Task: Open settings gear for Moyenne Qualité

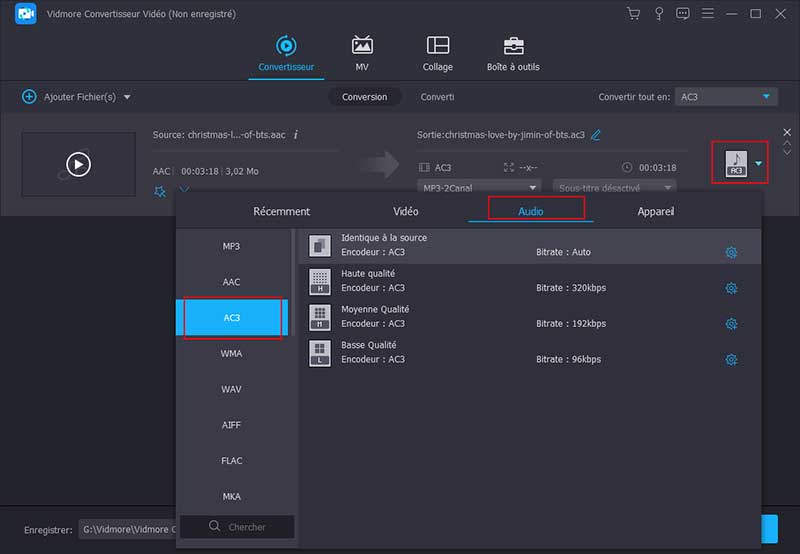Action: [x=731, y=324]
